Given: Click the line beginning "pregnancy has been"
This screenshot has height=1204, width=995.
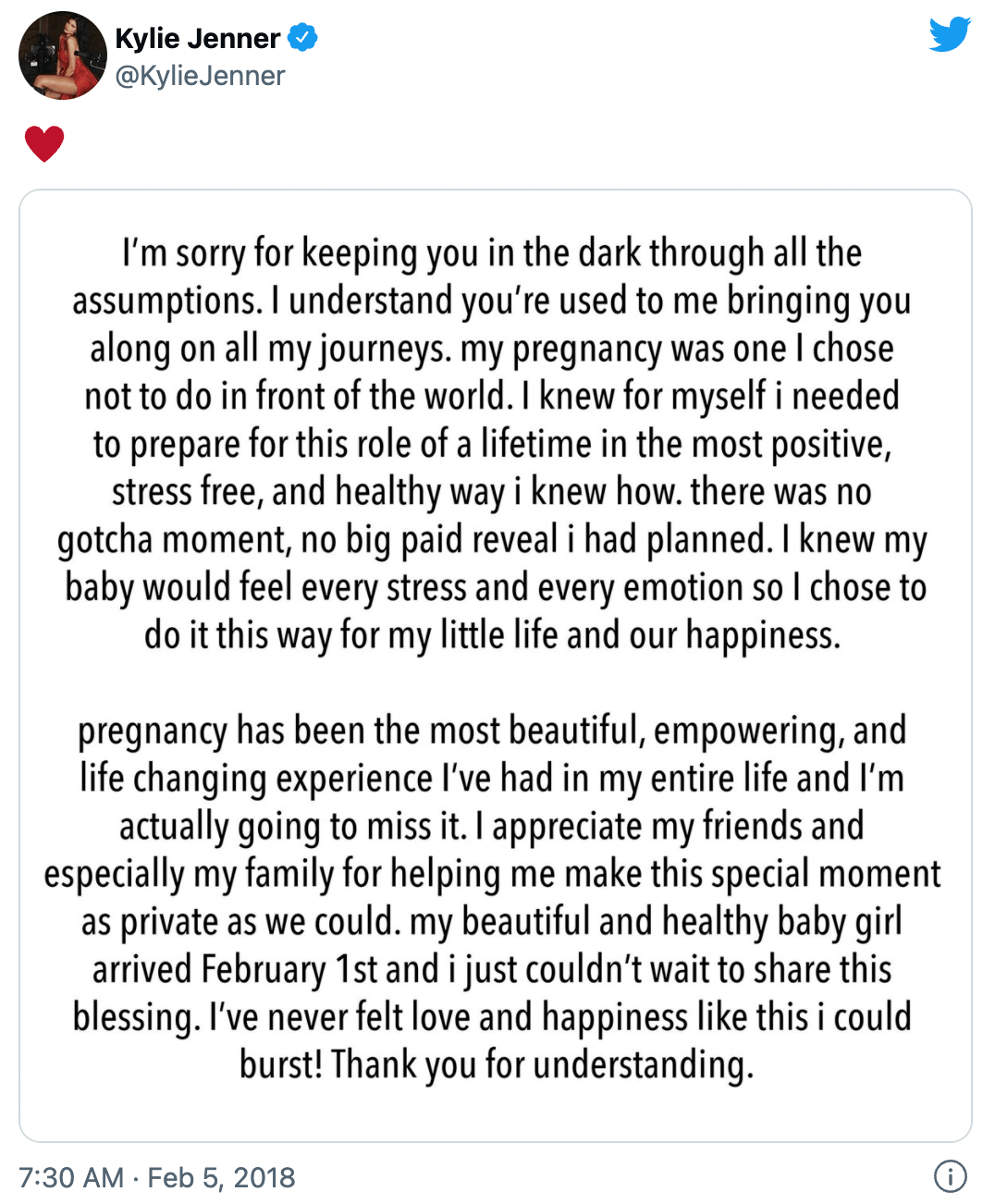Looking at the screenshot, I should coord(492,731).
